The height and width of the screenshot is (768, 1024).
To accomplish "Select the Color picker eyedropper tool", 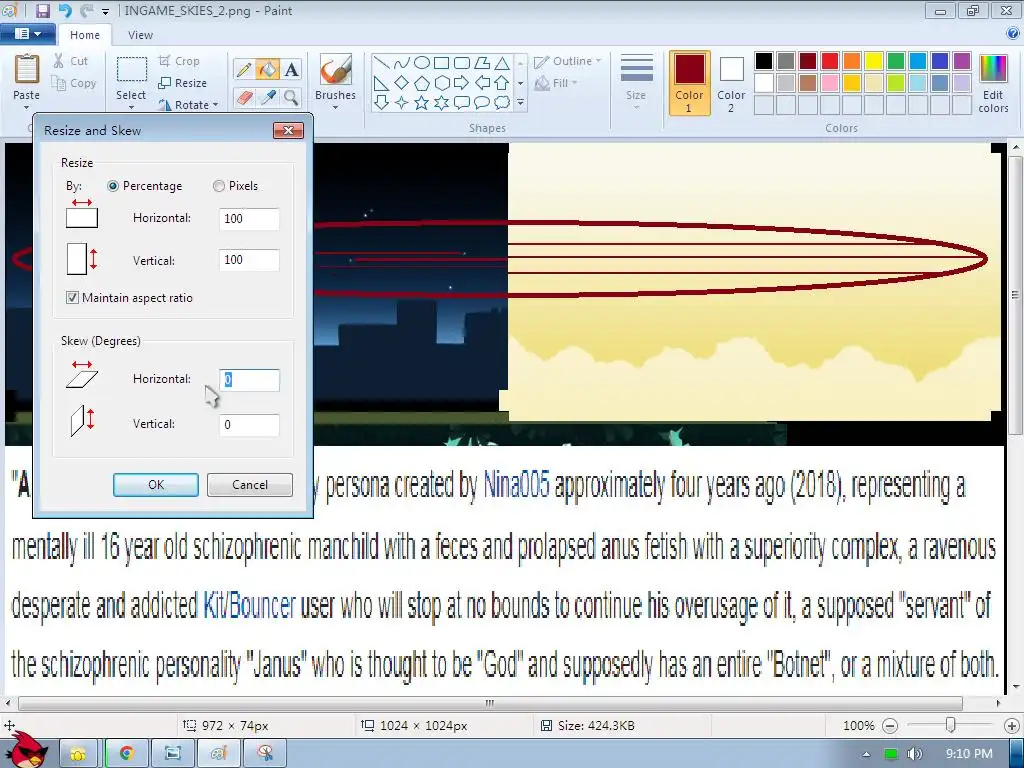I will tap(267, 98).
